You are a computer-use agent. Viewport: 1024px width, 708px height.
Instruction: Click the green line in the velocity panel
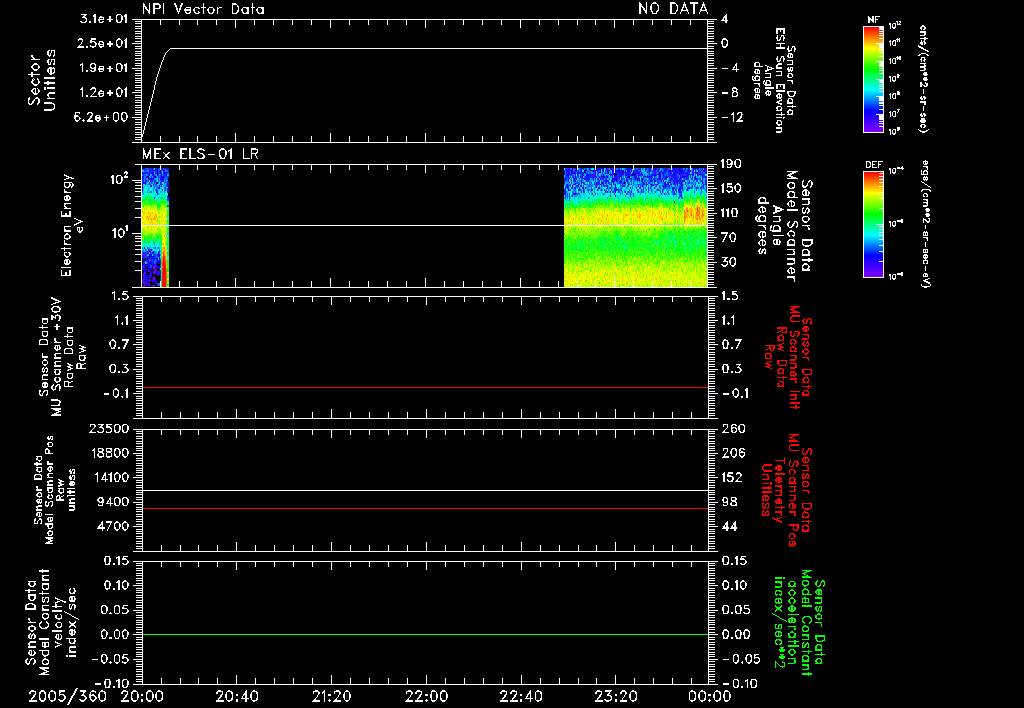[424, 635]
